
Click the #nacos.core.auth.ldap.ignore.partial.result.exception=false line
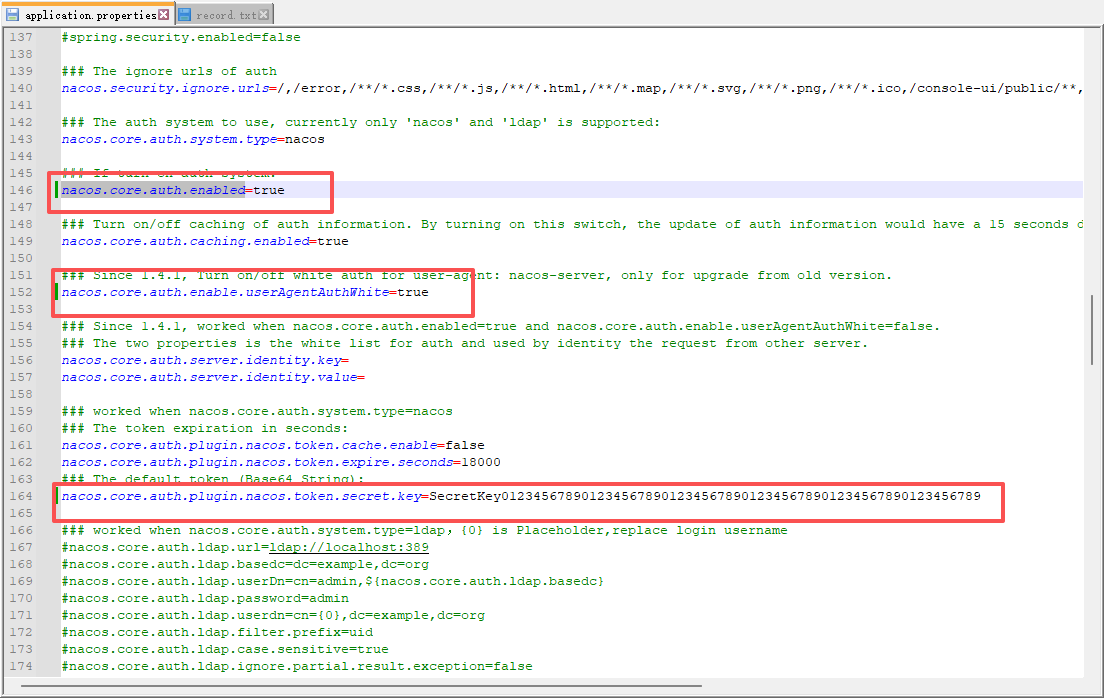(297, 666)
